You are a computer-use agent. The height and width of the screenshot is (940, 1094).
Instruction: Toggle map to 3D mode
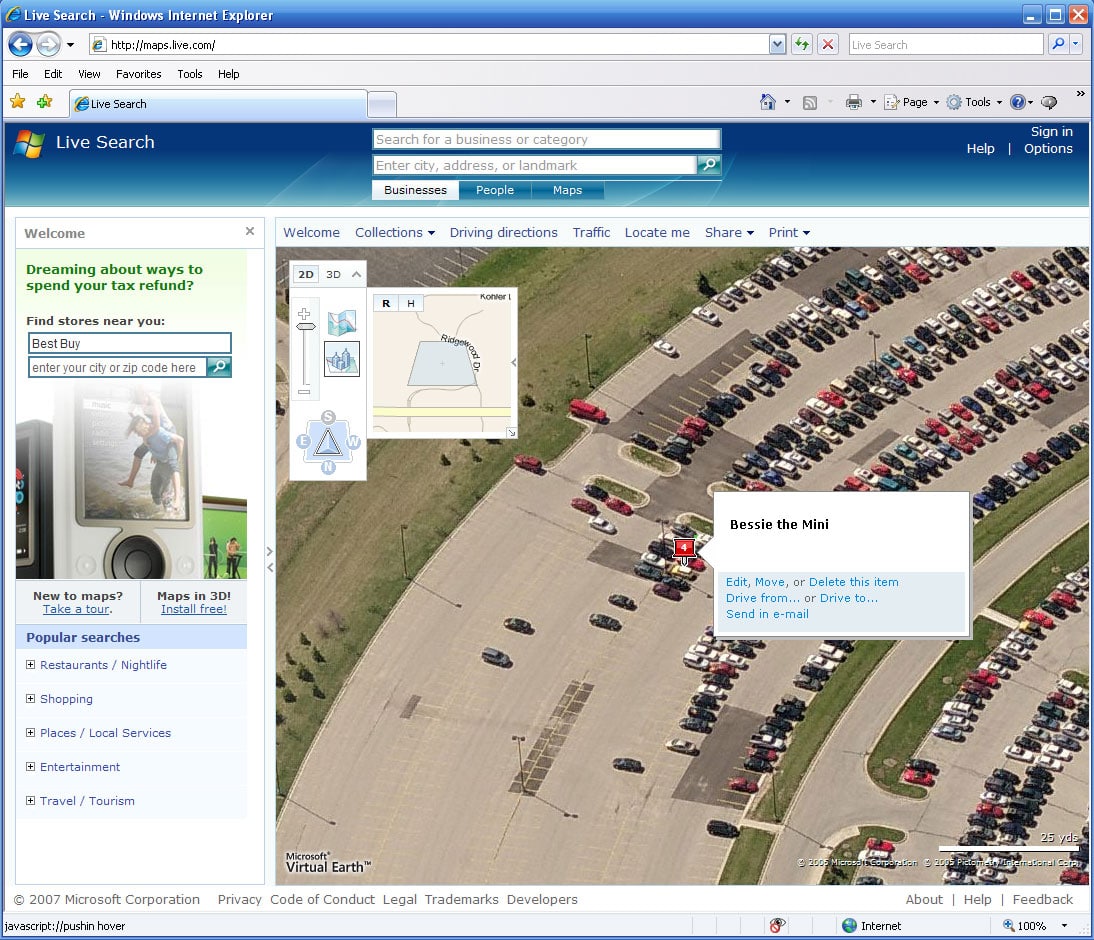pos(333,274)
